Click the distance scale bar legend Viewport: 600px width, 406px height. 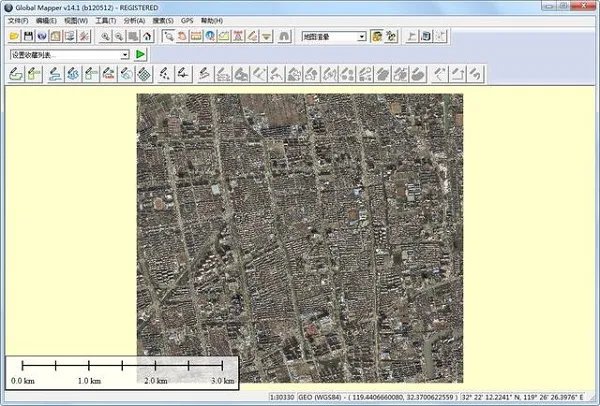tap(121, 371)
